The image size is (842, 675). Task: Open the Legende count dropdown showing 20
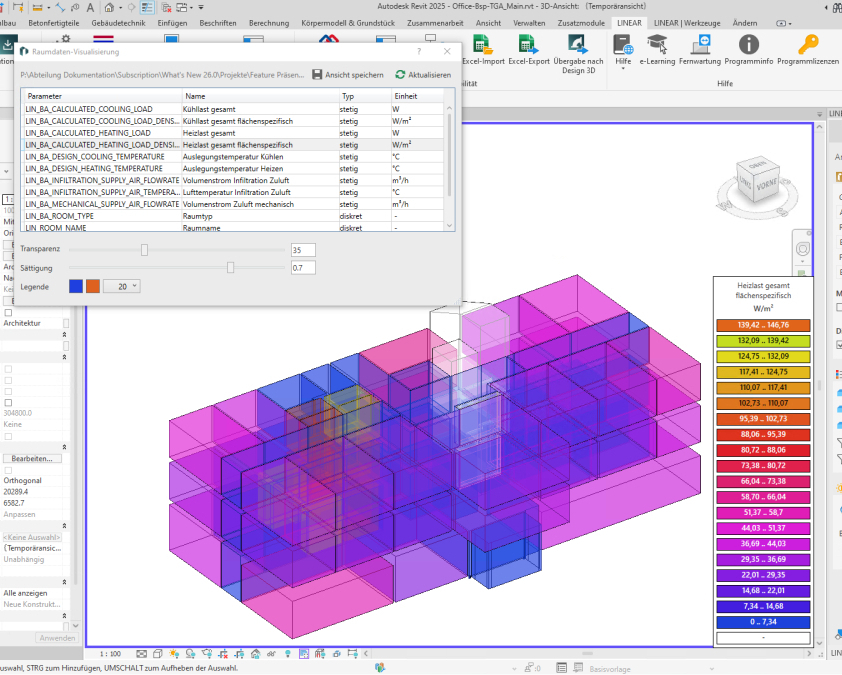(x=122, y=286)
